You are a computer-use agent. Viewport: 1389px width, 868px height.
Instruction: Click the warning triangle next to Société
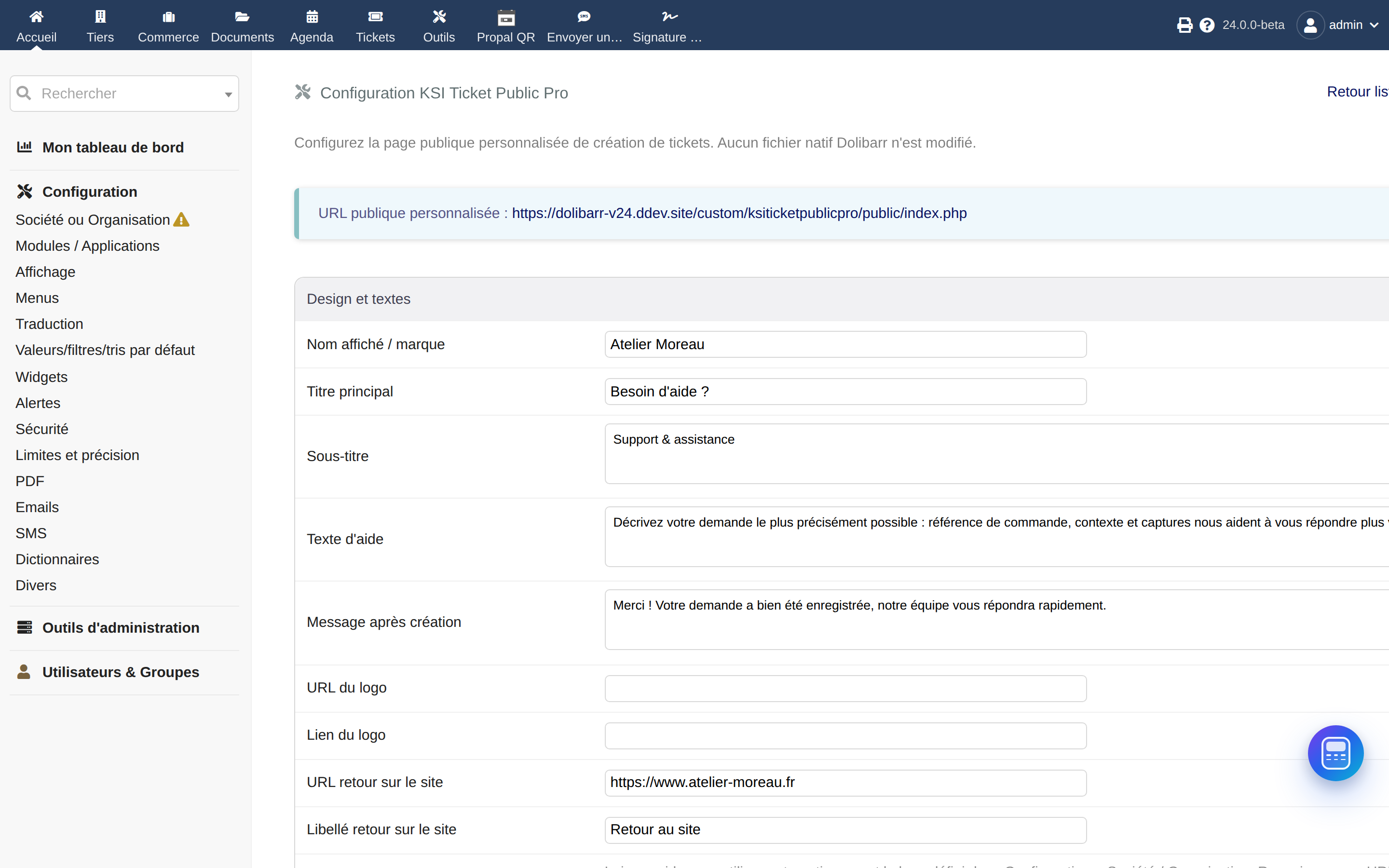pyautogui.click(x=181, y=220)
